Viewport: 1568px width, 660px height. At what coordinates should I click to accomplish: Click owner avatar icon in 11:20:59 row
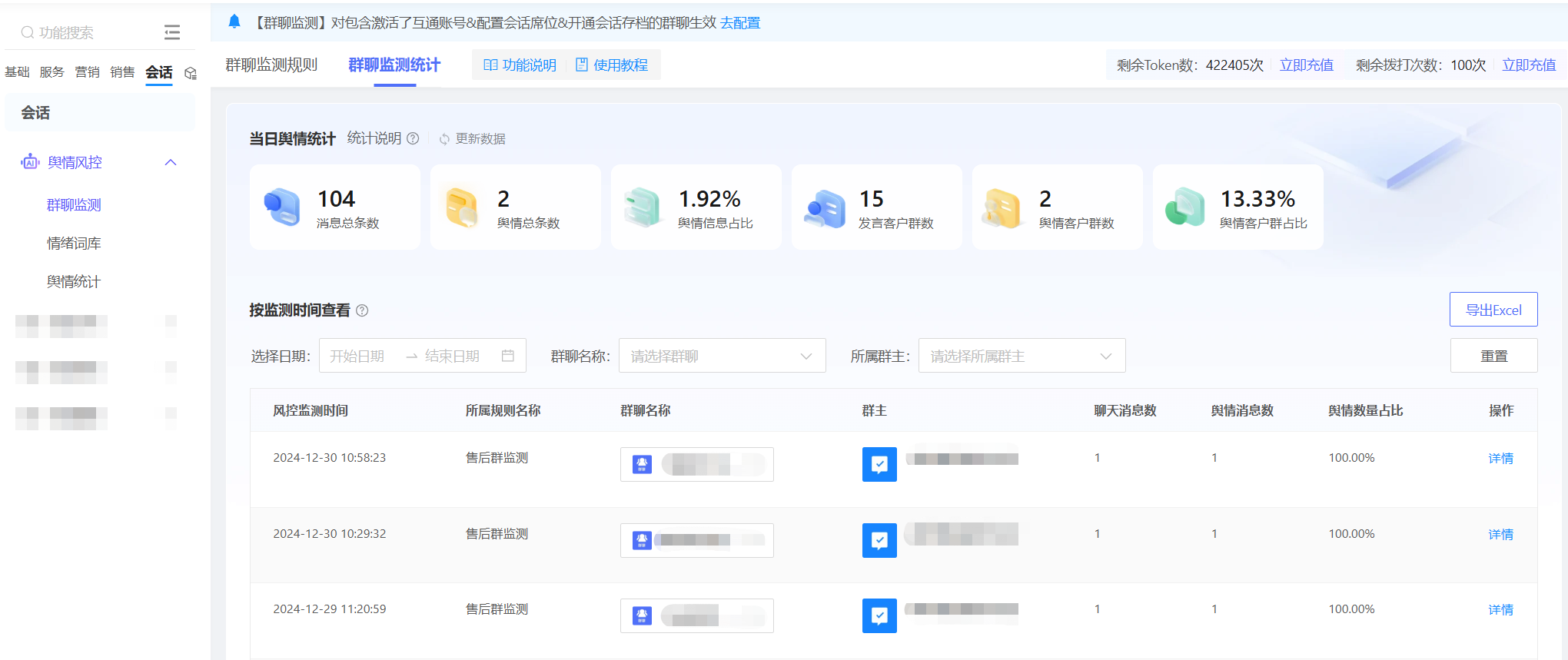(x=879, y=615)
